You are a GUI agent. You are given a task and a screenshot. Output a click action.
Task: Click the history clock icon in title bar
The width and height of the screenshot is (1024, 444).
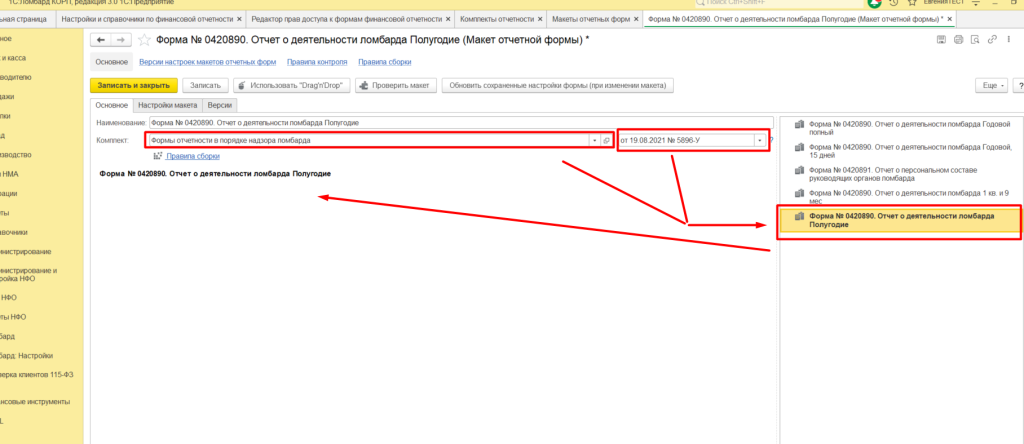892,4
